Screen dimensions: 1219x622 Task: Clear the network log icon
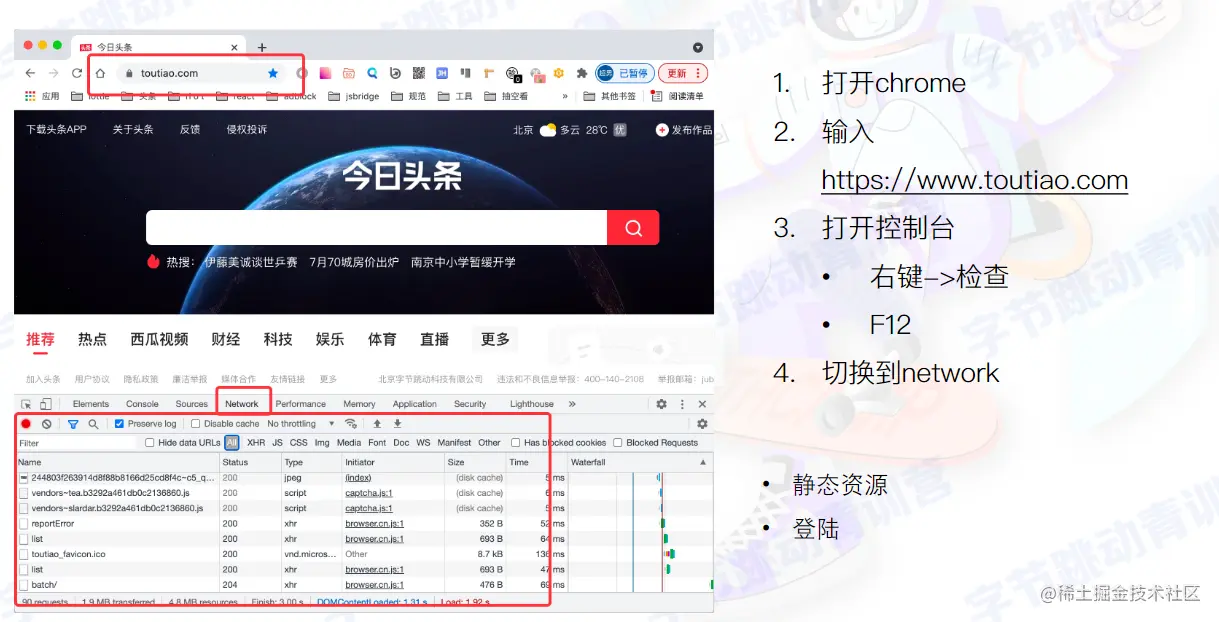[x=46, y=424]
